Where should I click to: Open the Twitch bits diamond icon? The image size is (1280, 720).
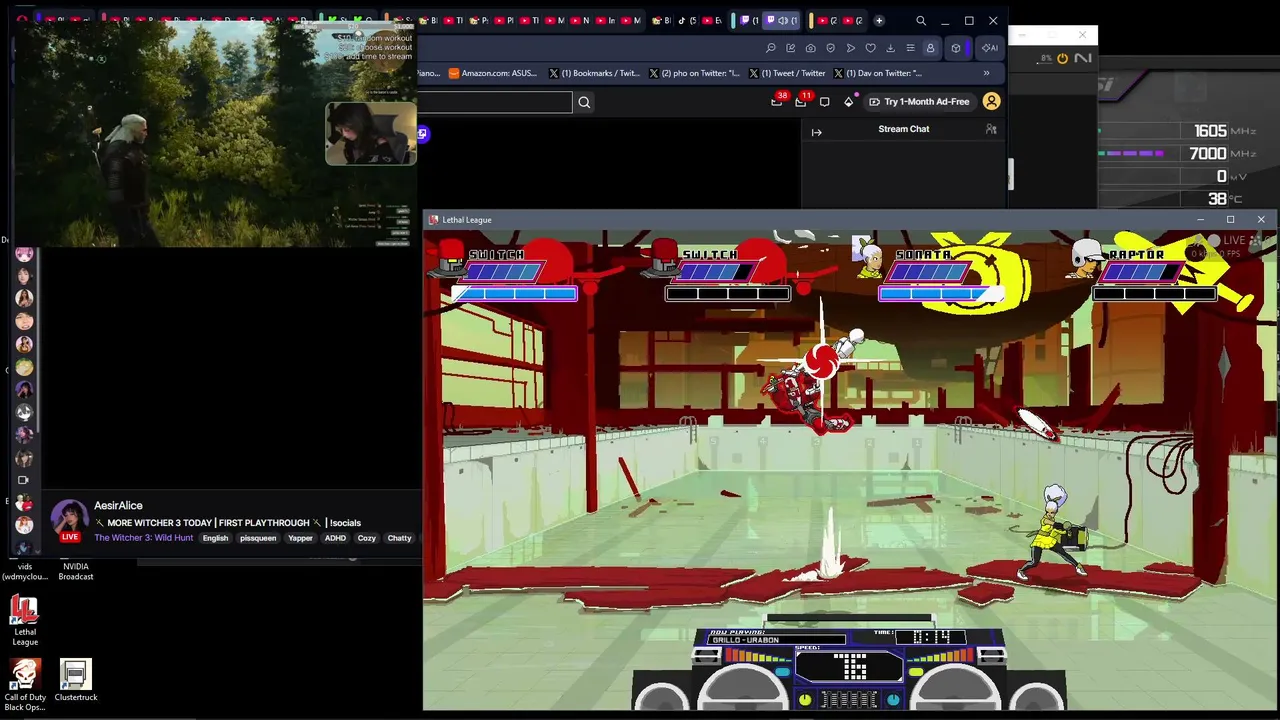pyautogui.click(x=849, y=101)
